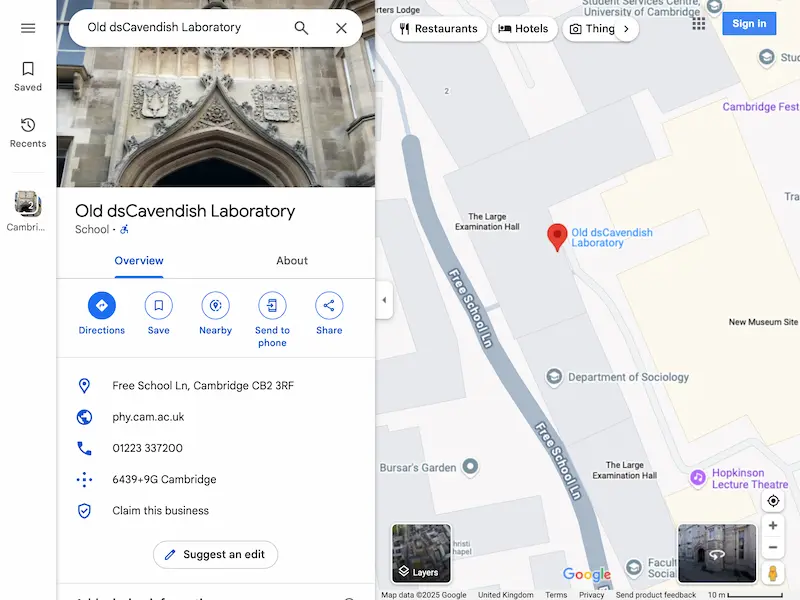Click the Directions button
Image resolution: width=800 pixels, height=600 pixels.
pyautogui.click(x=102, y=306)
